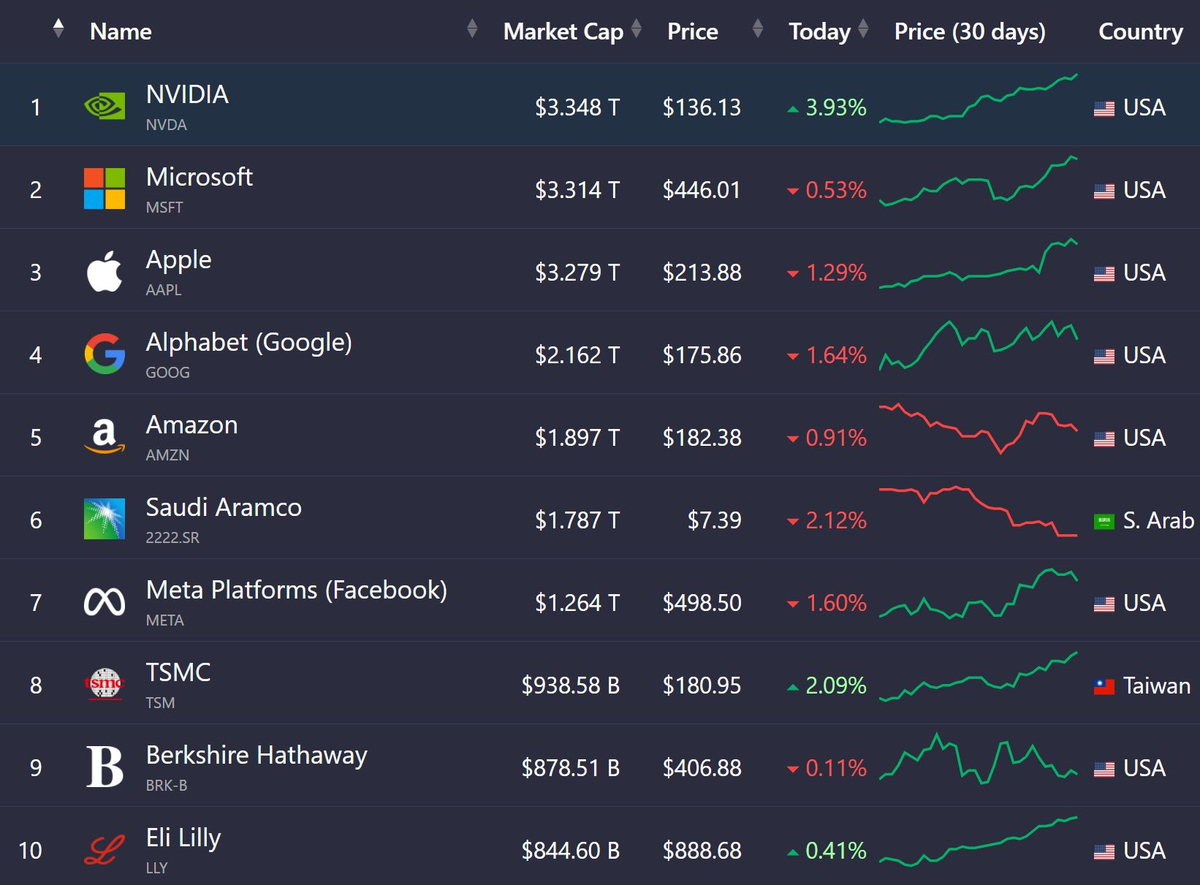Image resolution: width=1200 pixels, height=885 pixels.
Task: Click the Taiwan flag for TSMC
Action: tap(1104, 686)
